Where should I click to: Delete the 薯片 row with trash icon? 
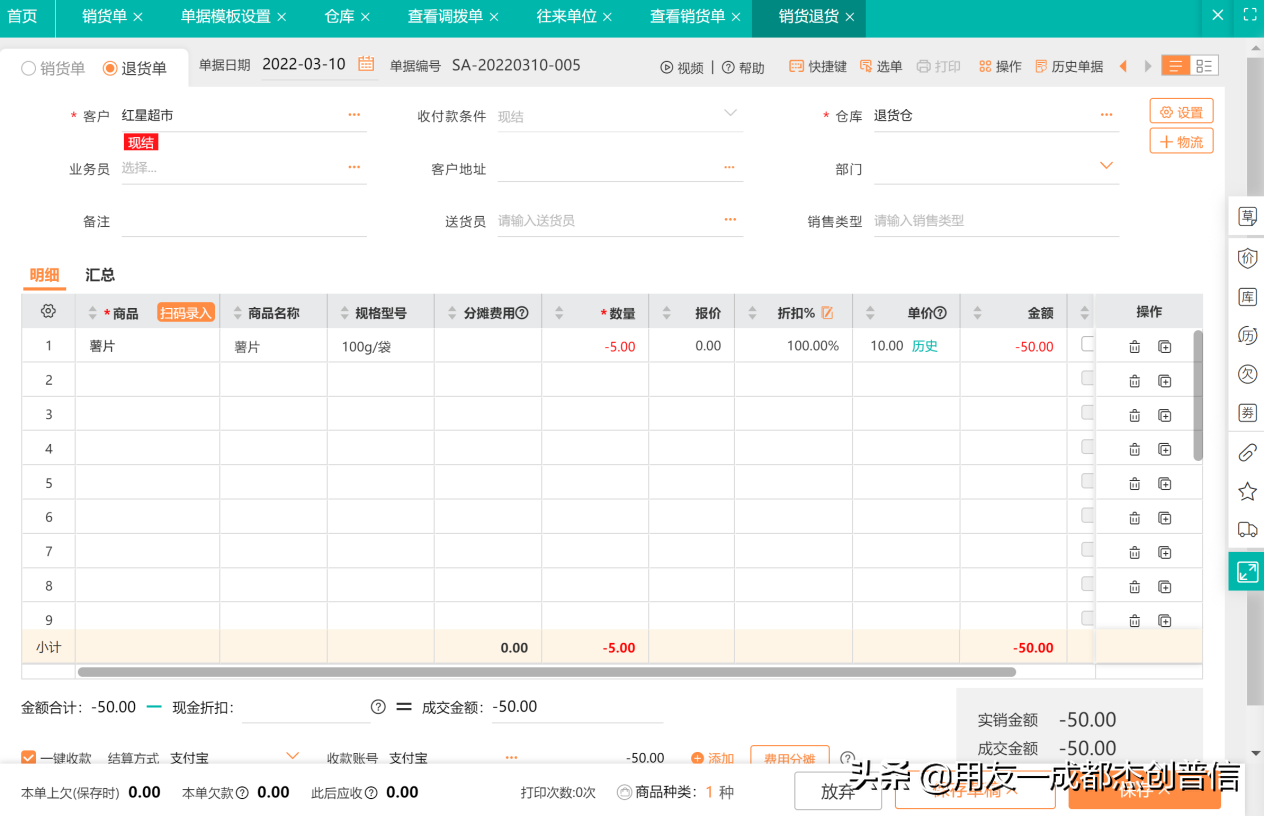(1134, 345)
